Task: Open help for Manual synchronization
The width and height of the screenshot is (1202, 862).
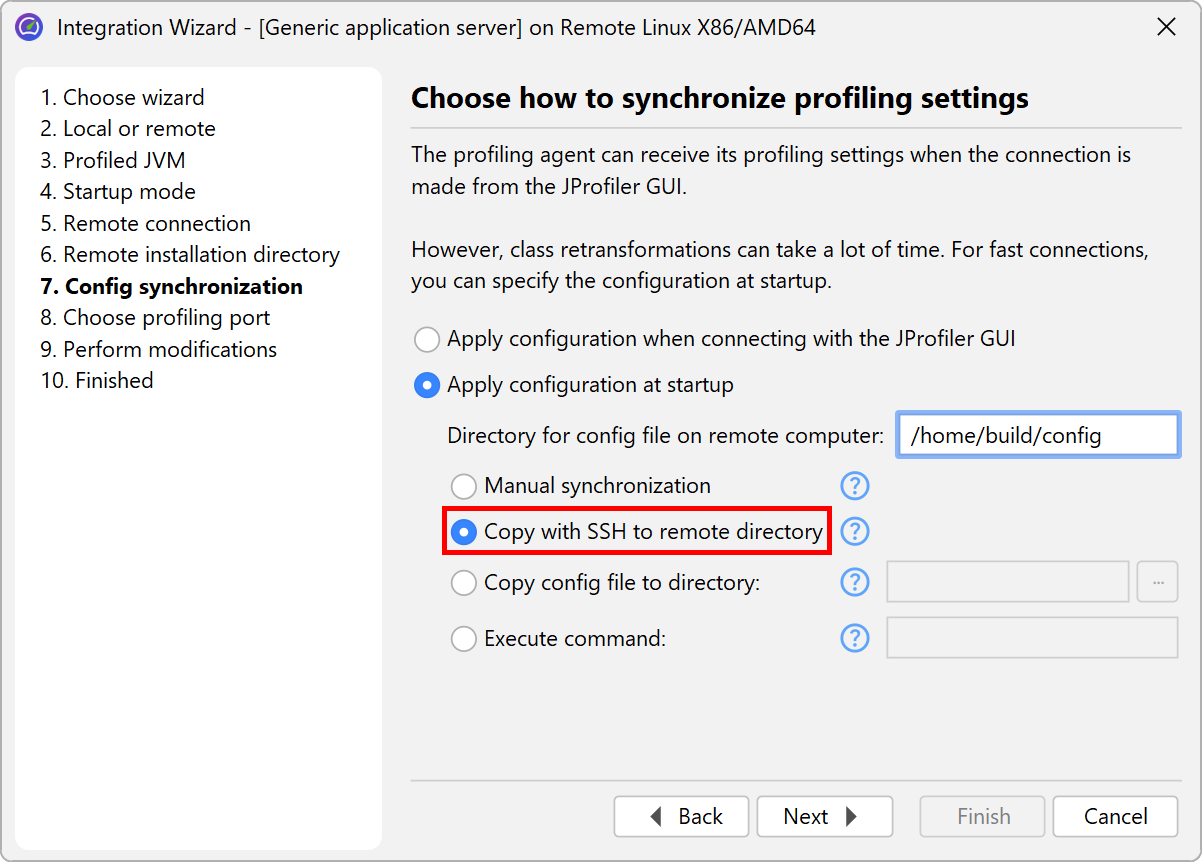Action: 854,486
